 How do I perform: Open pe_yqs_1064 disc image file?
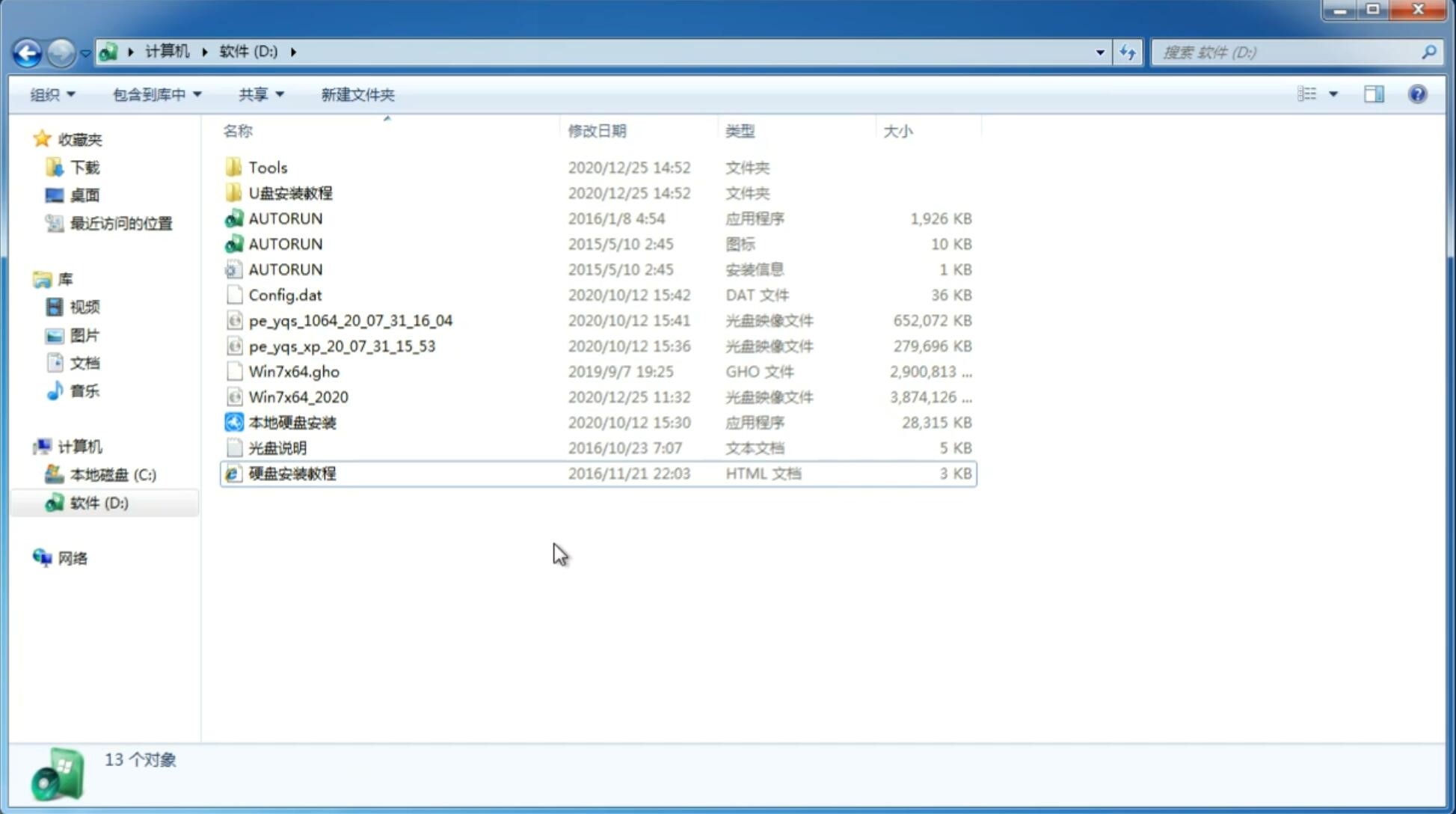[350, 320]
